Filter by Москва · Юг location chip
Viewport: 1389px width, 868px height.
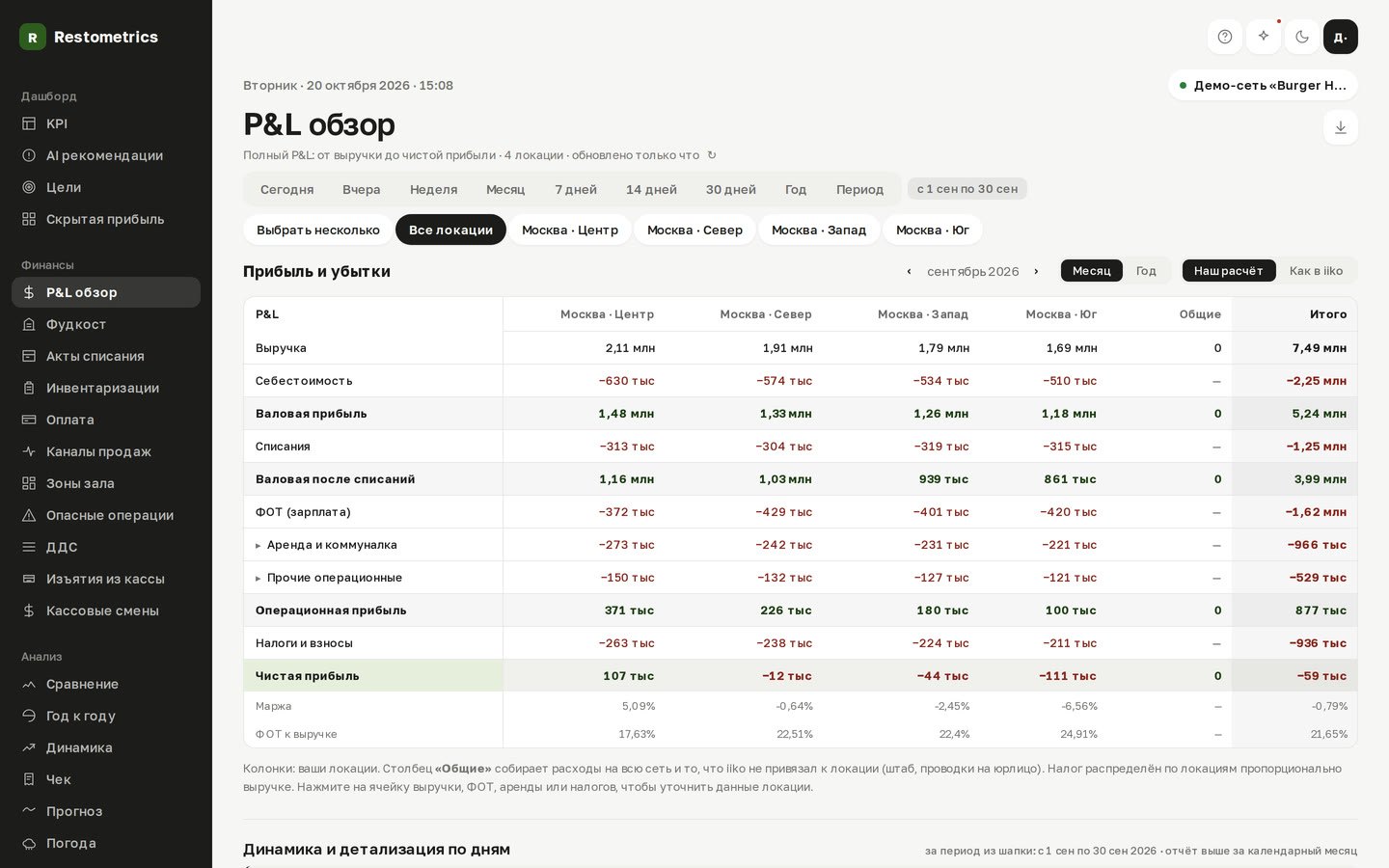[933, 230]
